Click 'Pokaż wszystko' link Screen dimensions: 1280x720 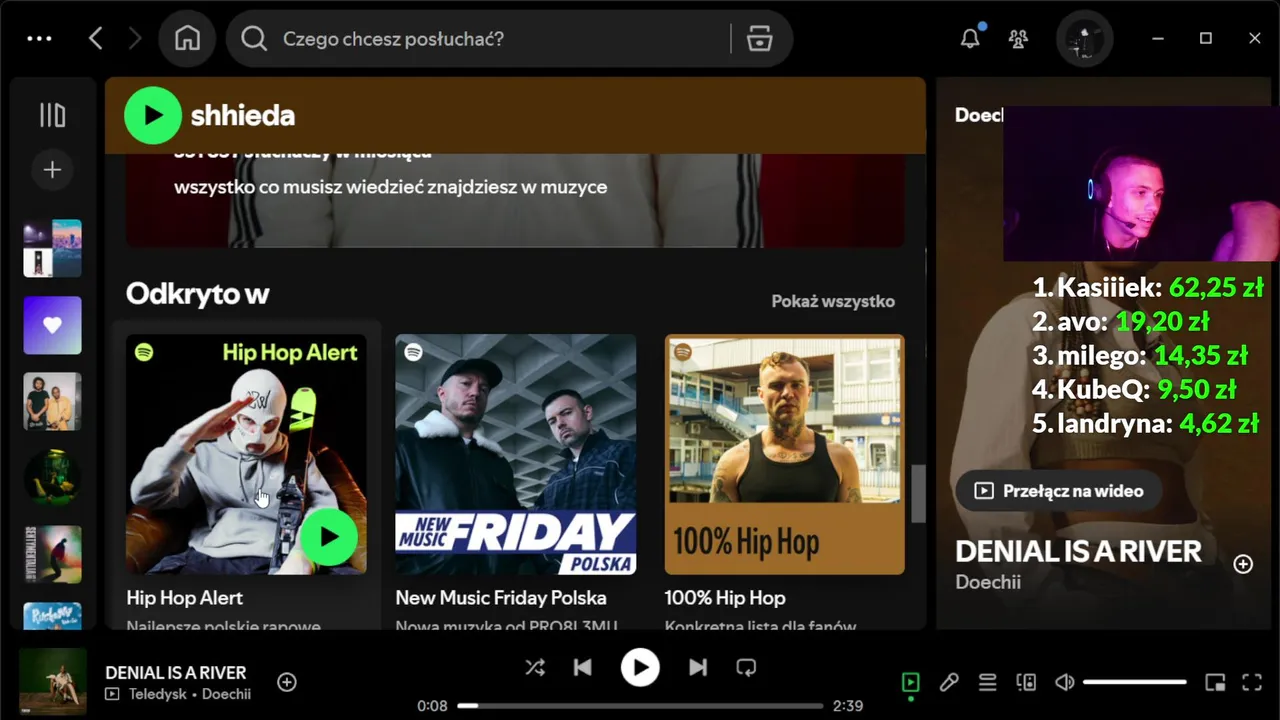pos(833,301)
